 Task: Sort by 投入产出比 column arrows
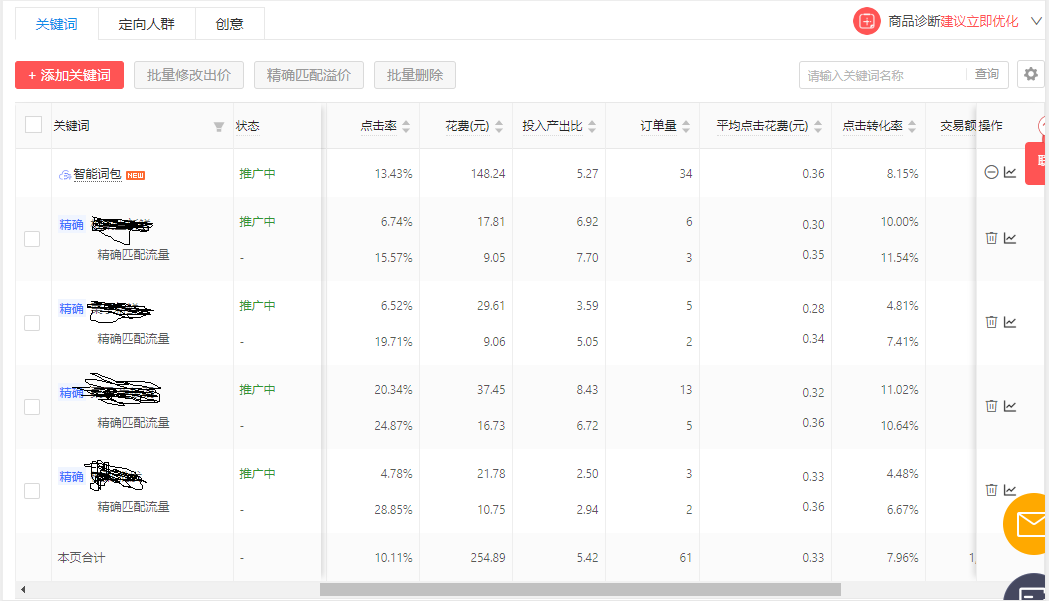pyautogui.click(x=592, y=126)
